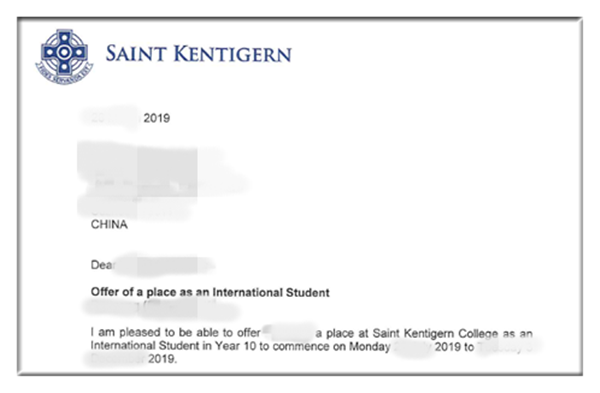
Task: Select the blurred name after Dear
Action: click(164, 265)
